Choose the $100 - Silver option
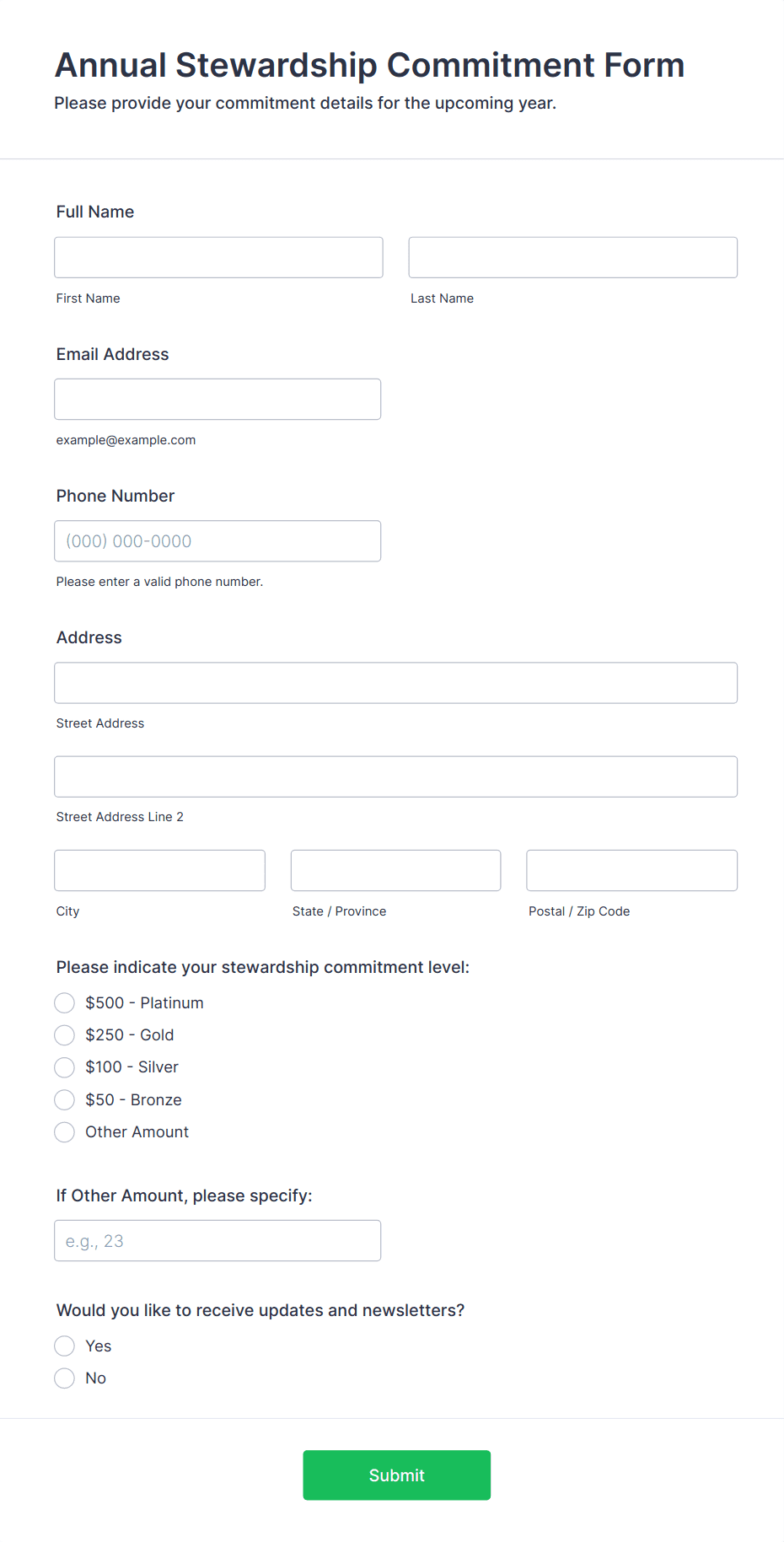 (x=64, y=1067)
